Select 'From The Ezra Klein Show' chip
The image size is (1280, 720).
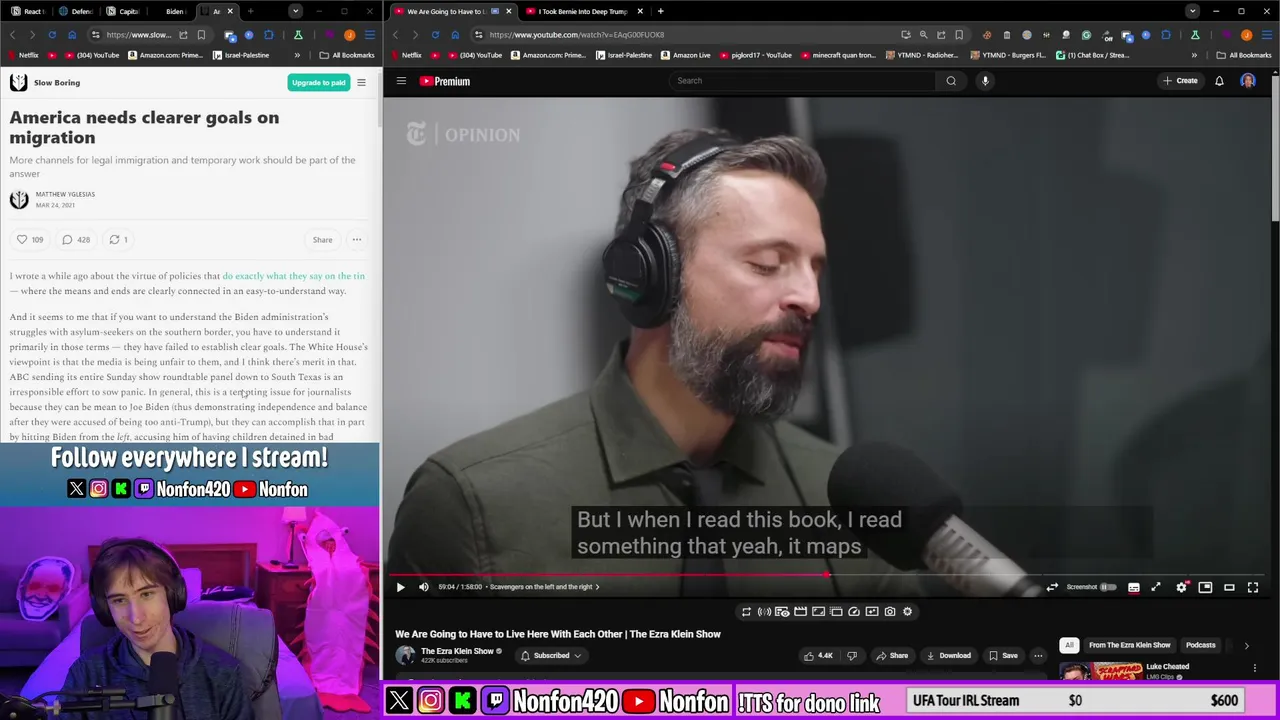[1129, 645]
